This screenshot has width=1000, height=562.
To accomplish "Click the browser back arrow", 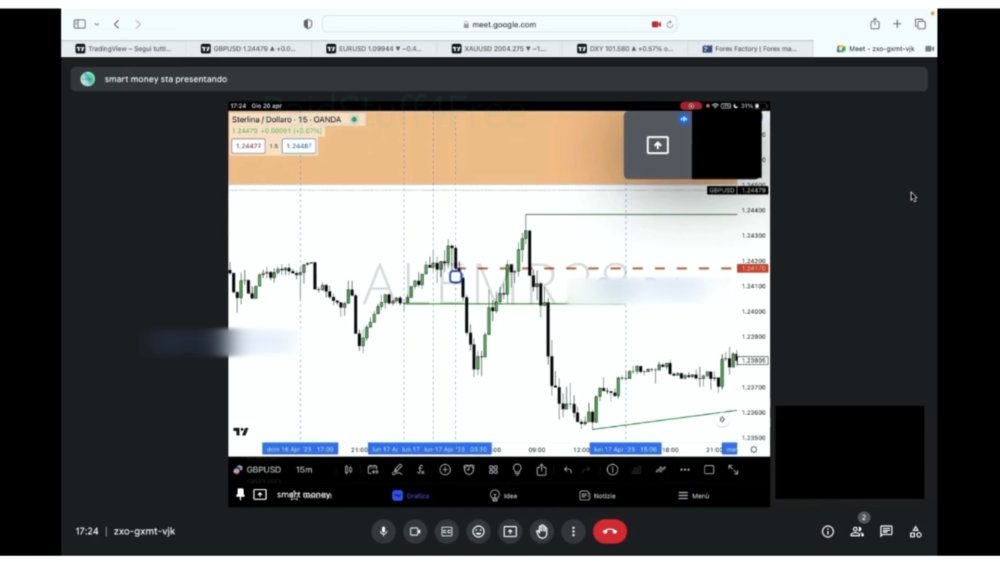I will click(117, 24).
